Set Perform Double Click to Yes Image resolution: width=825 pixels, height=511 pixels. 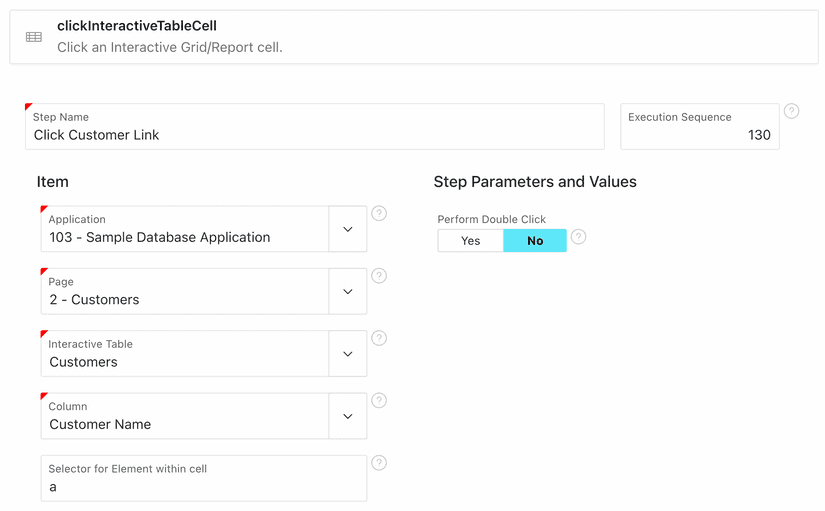[x=470, y=241]
